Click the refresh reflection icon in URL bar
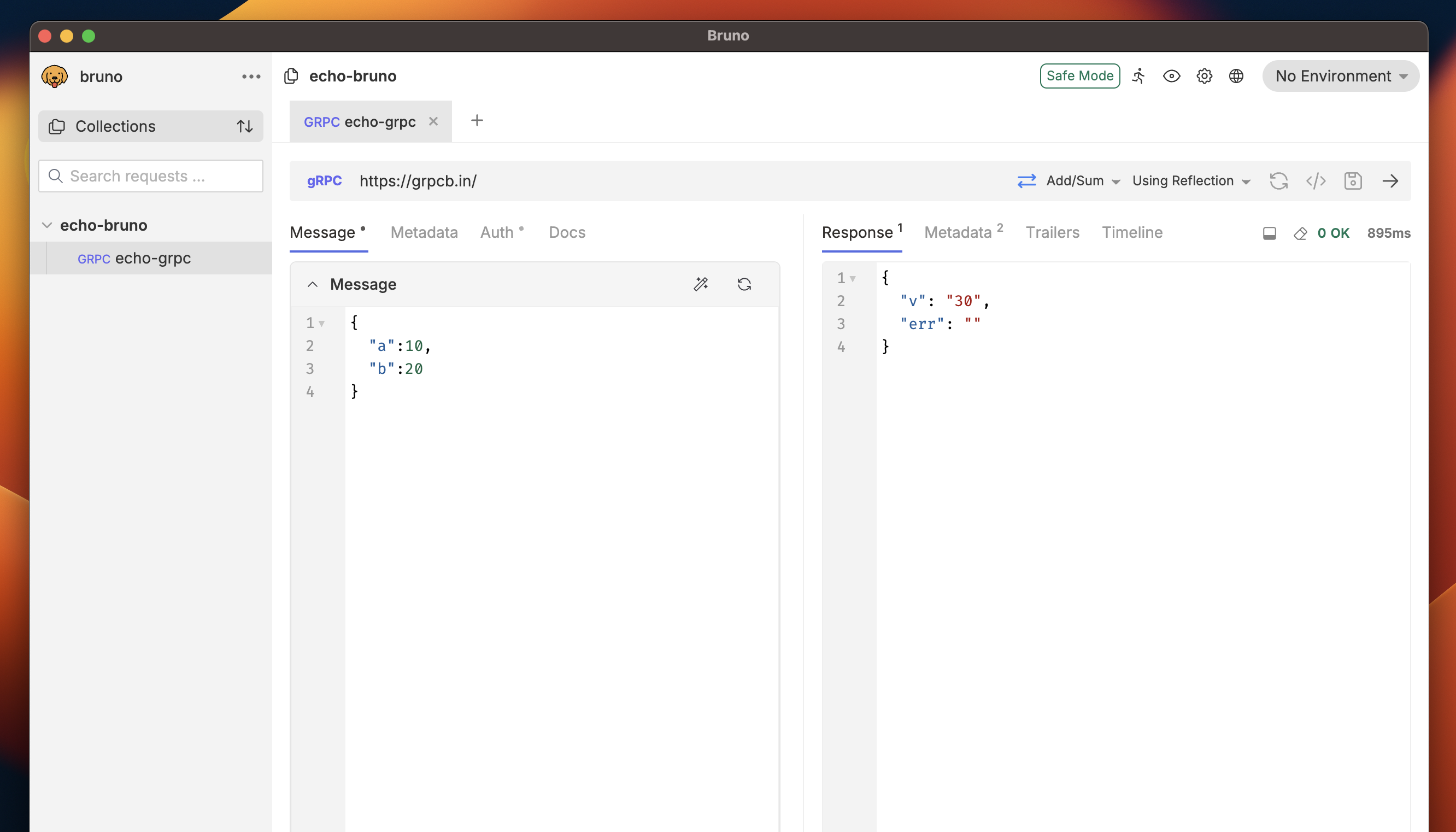The width and height of the screenshot is (1456, 832). 1278,181
